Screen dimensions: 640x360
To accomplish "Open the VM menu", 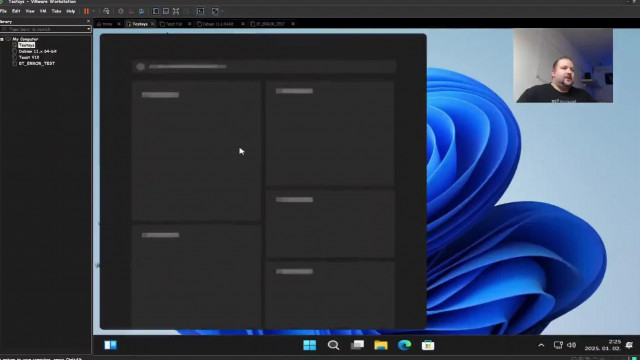I will click(43, 11).
